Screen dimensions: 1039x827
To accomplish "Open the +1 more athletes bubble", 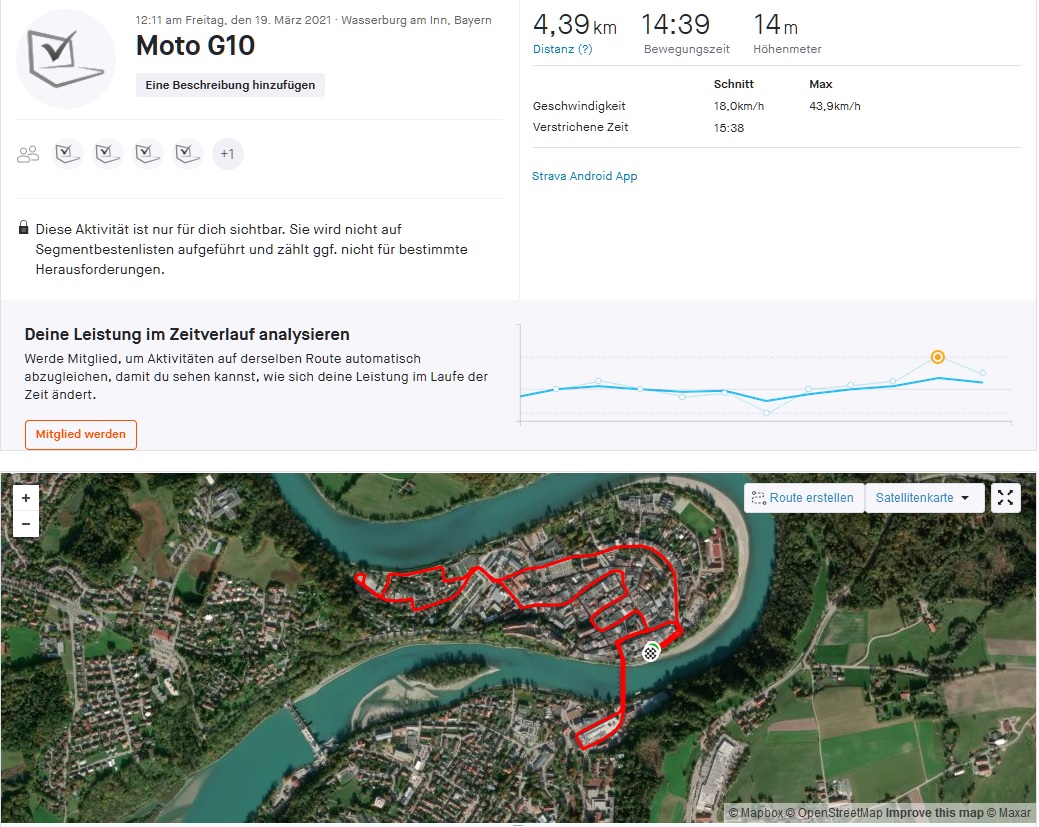I will click(x=228, y=154).
